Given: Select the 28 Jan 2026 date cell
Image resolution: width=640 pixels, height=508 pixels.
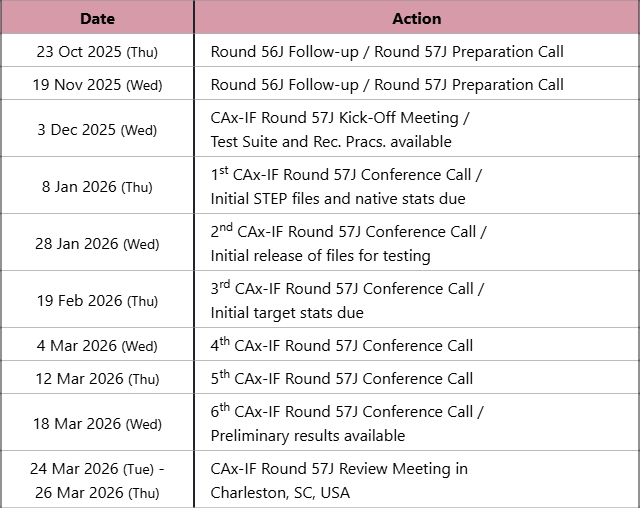Looking at the screenshot, I should coord(97,243).
